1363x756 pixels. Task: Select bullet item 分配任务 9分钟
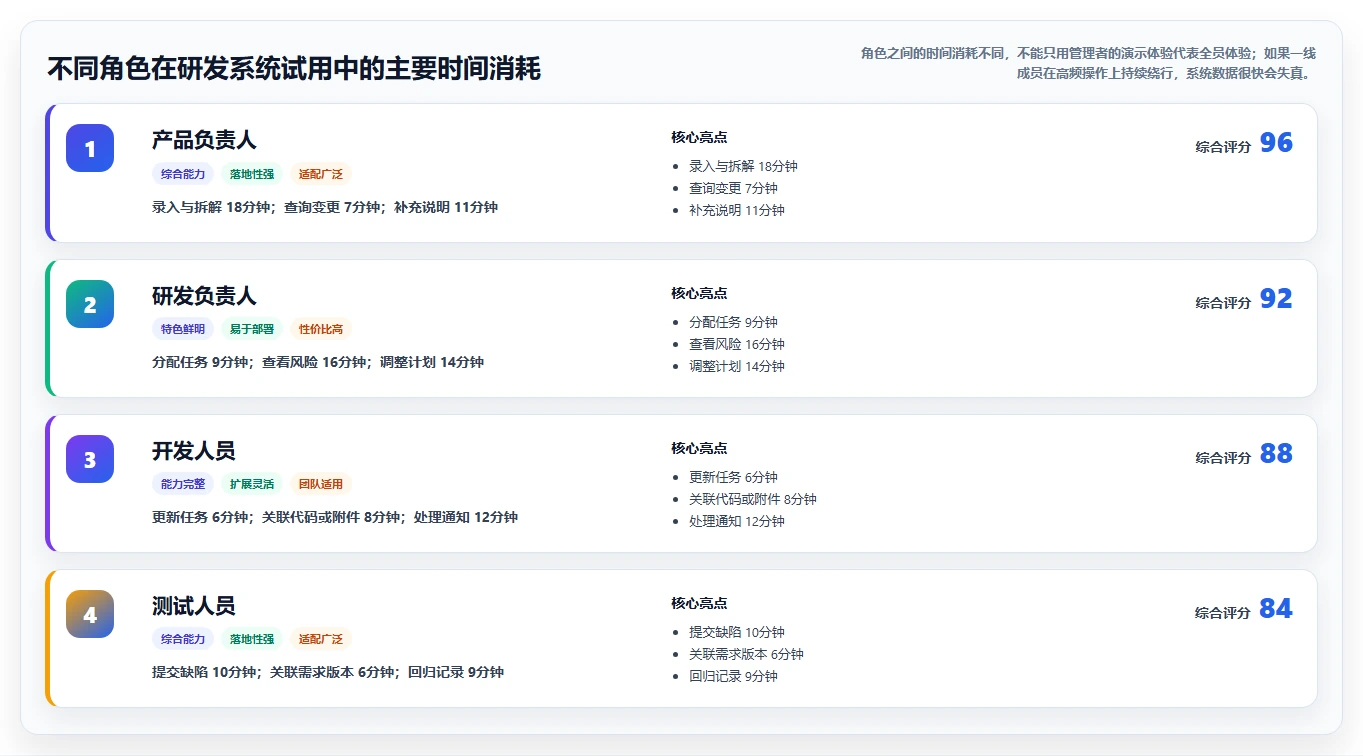click(733, 322)
